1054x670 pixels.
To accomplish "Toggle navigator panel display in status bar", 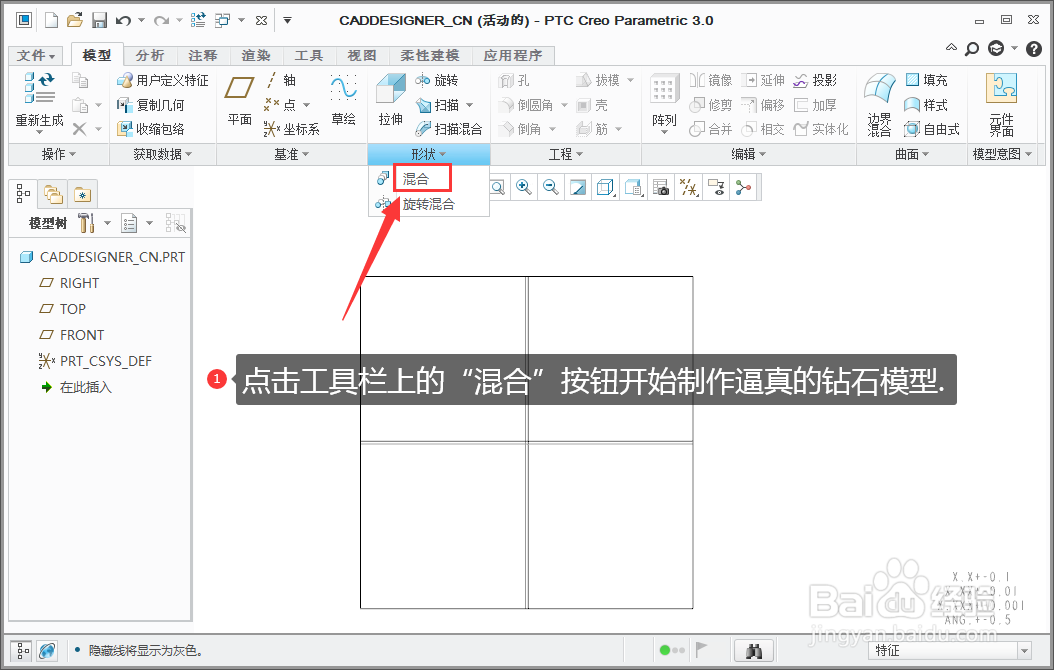I will [22, 651].
